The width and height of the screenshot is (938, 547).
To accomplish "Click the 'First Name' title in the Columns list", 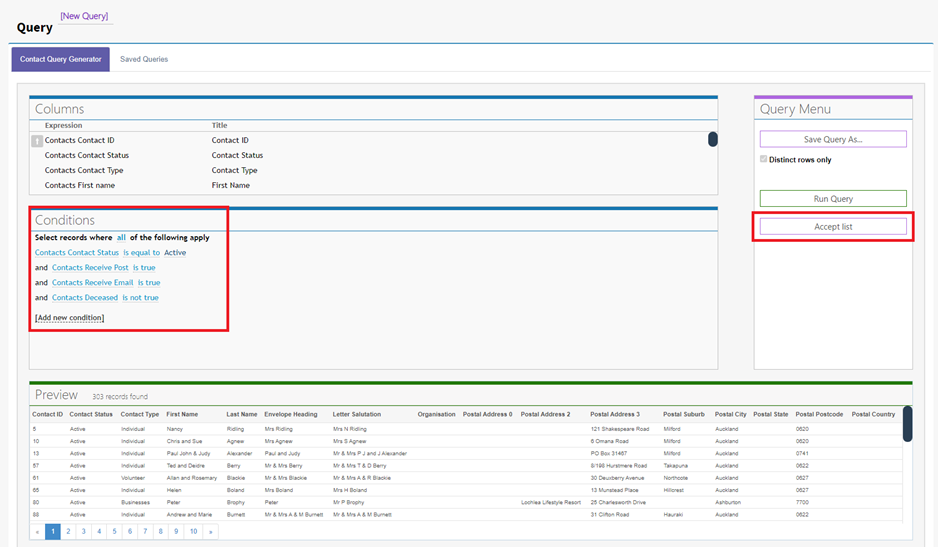I will pyautogui.click(x=230, y=185).
